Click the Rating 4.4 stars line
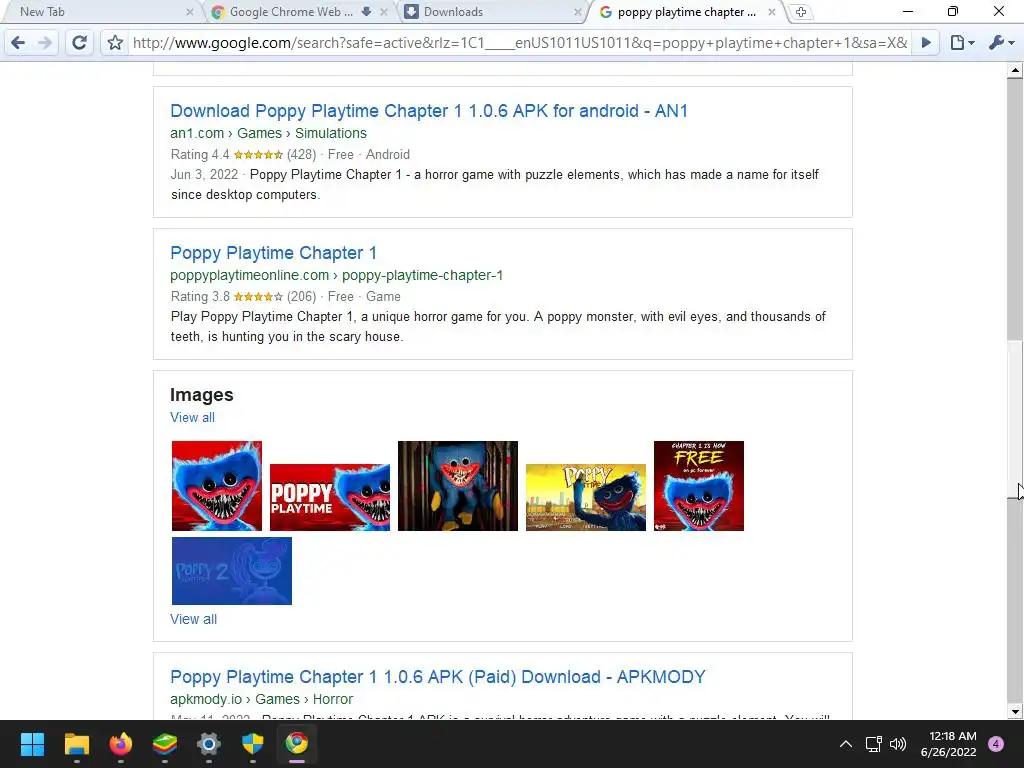Image resolution: width=1024 pixels, height=768 pixels. [290, 155]
